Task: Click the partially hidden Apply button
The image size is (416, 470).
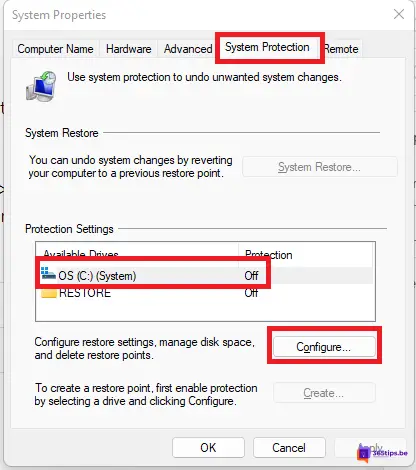Action: point(370,447)
